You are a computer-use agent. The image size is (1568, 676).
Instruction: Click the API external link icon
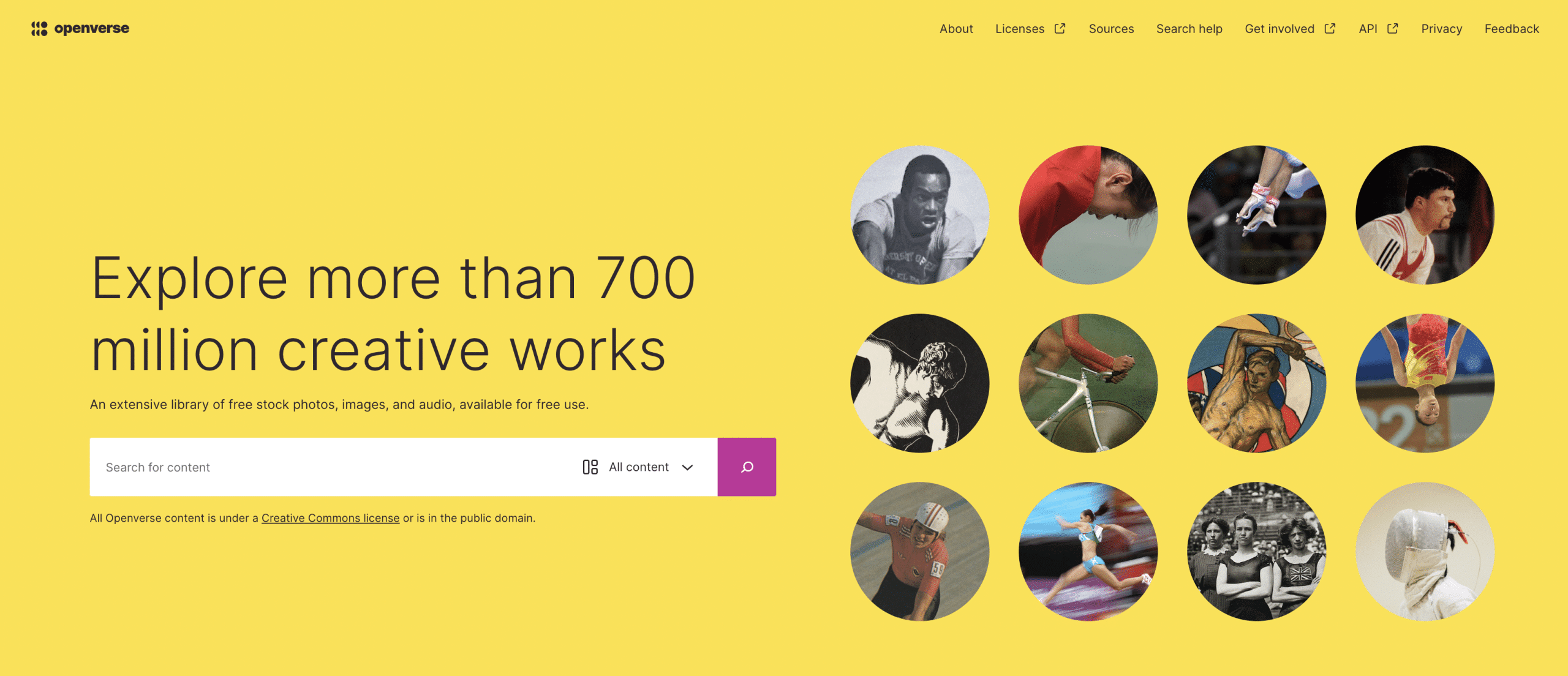tap(1394, 28)
